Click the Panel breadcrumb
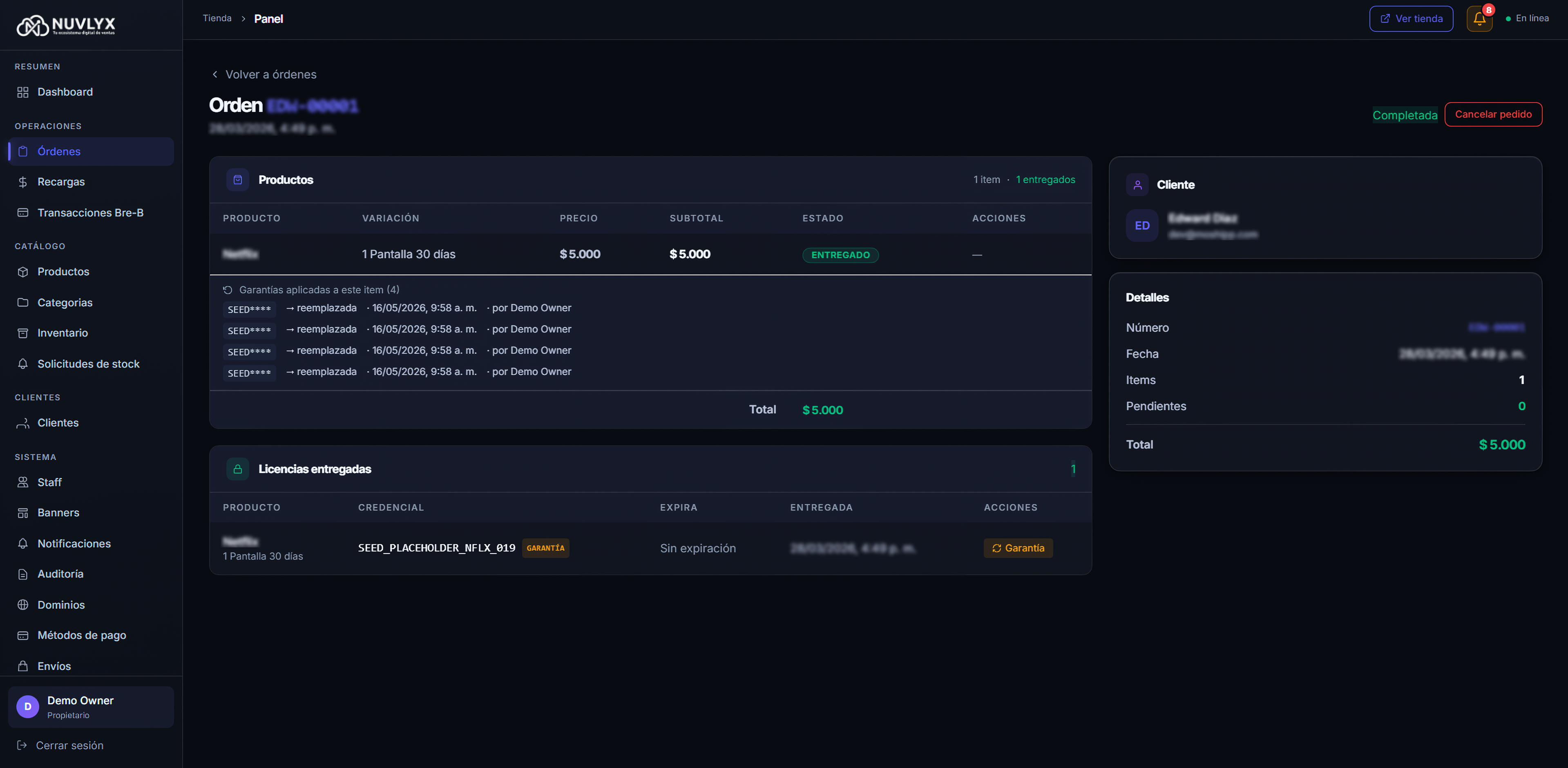The width and height of the screenshot is (1568, 768). pyautogui.click(x=268, y=19)
